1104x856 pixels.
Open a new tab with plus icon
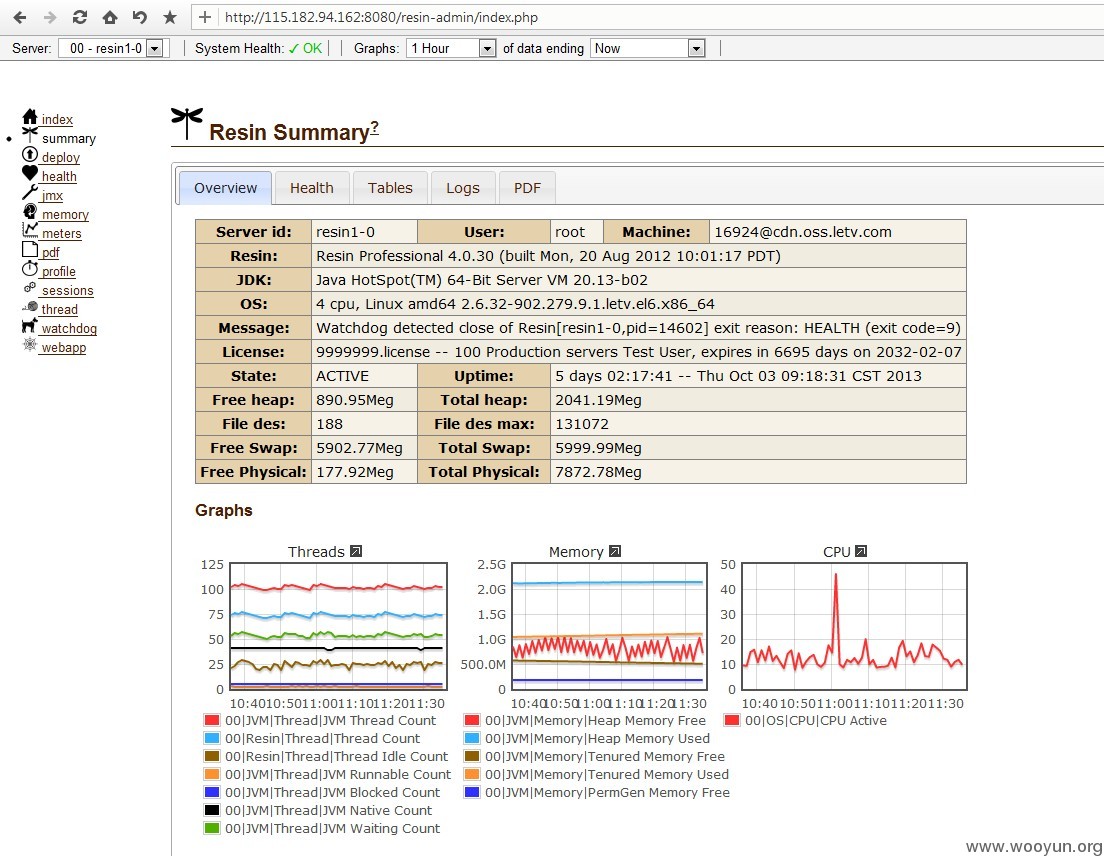[x=204, y=18]
